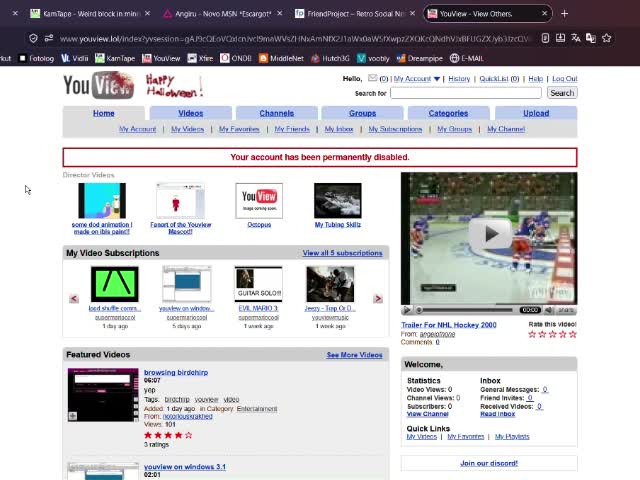Image resolution: width=640 pixels, height=480 pixels.
Task: Open ONDB bookmark
Action: 236,58
